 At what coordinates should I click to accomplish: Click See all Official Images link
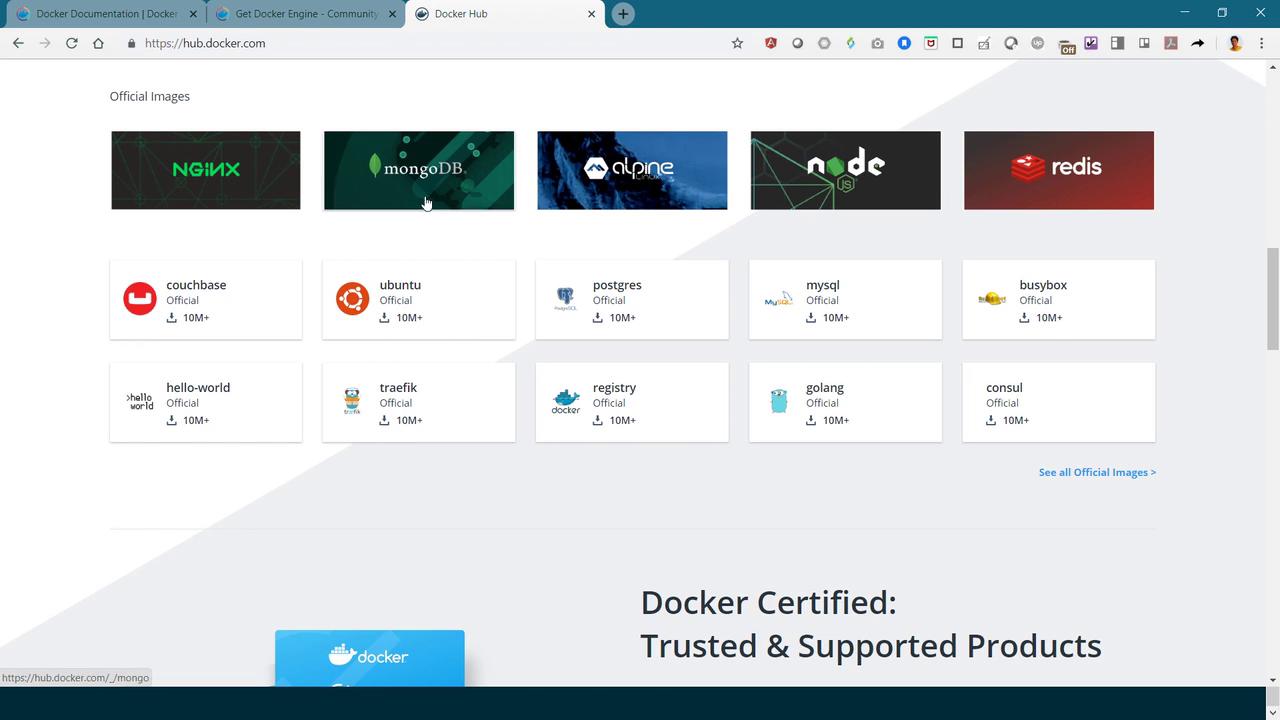pyautogui.click(x=1097, y=472)
